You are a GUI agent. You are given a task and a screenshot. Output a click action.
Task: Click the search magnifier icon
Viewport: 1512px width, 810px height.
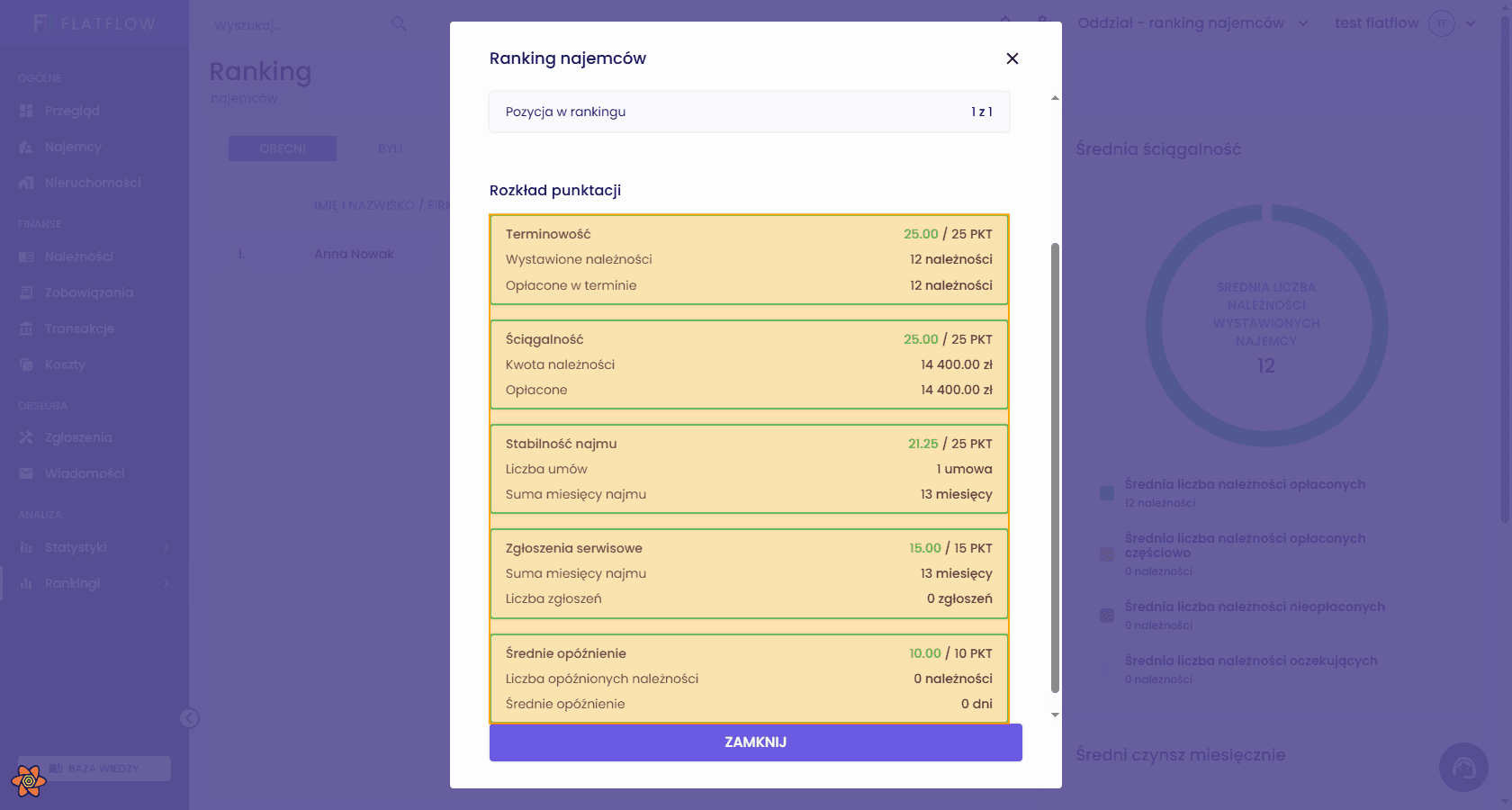(x=399, y=24)
